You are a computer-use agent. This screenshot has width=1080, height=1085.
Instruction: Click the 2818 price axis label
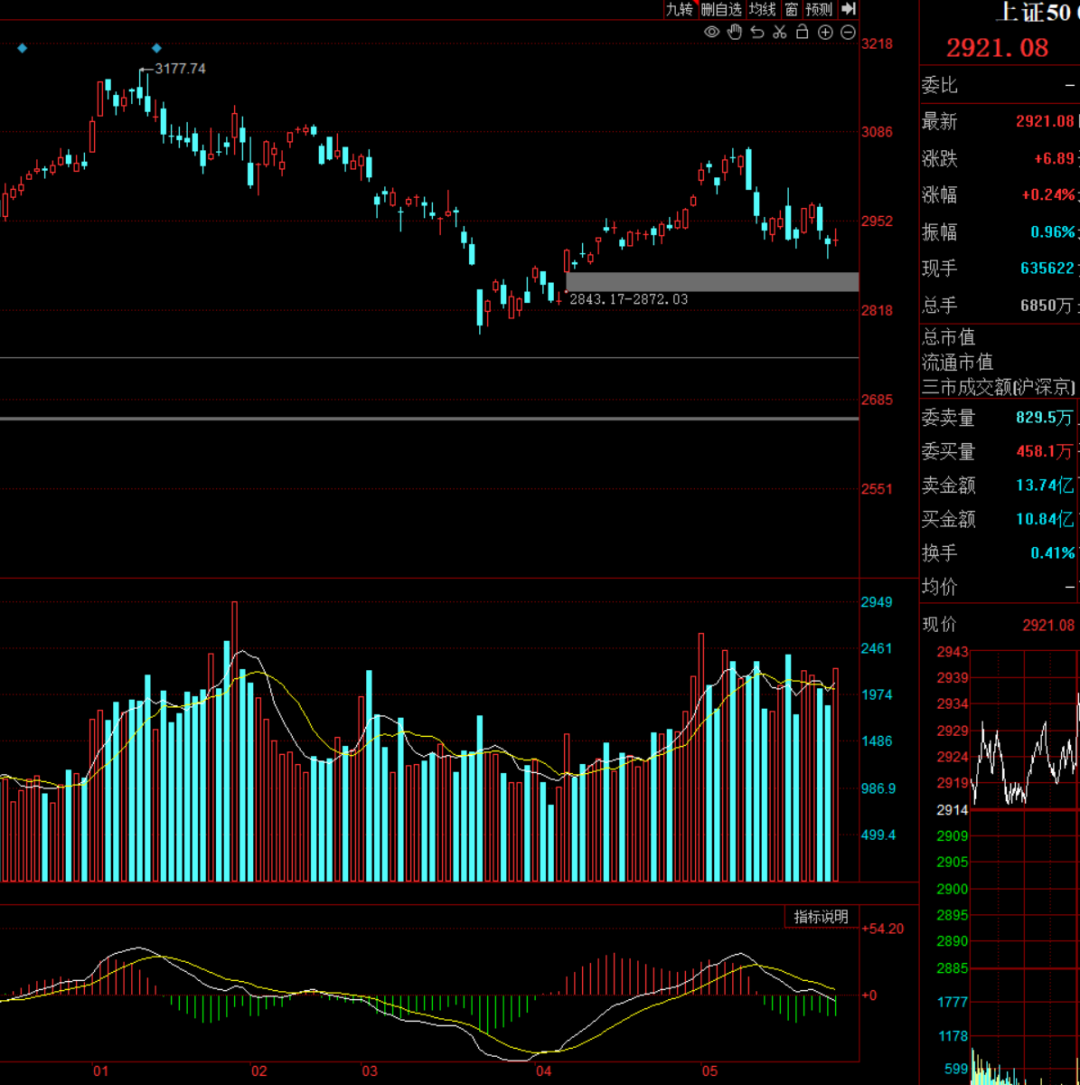[x=877, y=311]
